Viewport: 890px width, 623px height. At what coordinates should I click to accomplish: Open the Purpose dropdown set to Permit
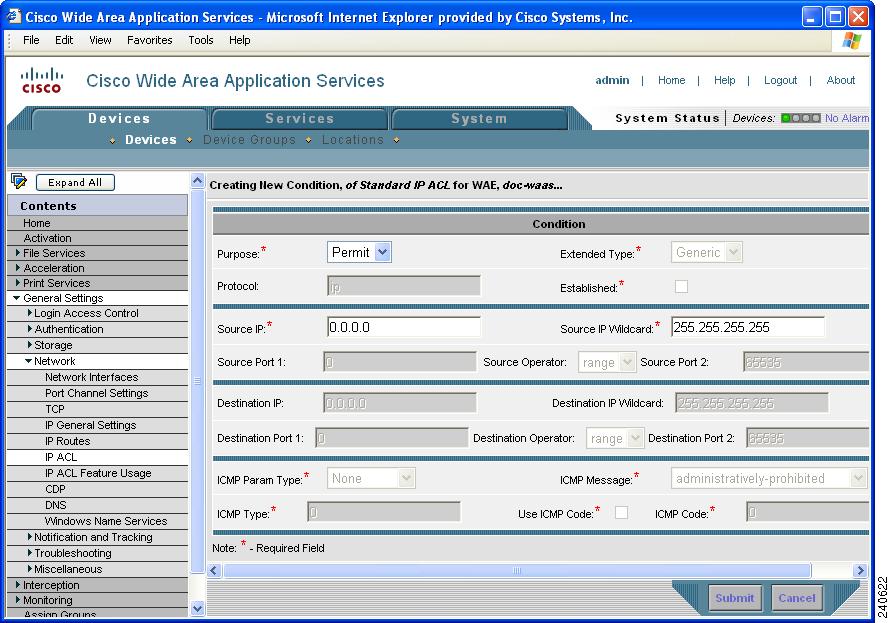(x=359, y=252)
